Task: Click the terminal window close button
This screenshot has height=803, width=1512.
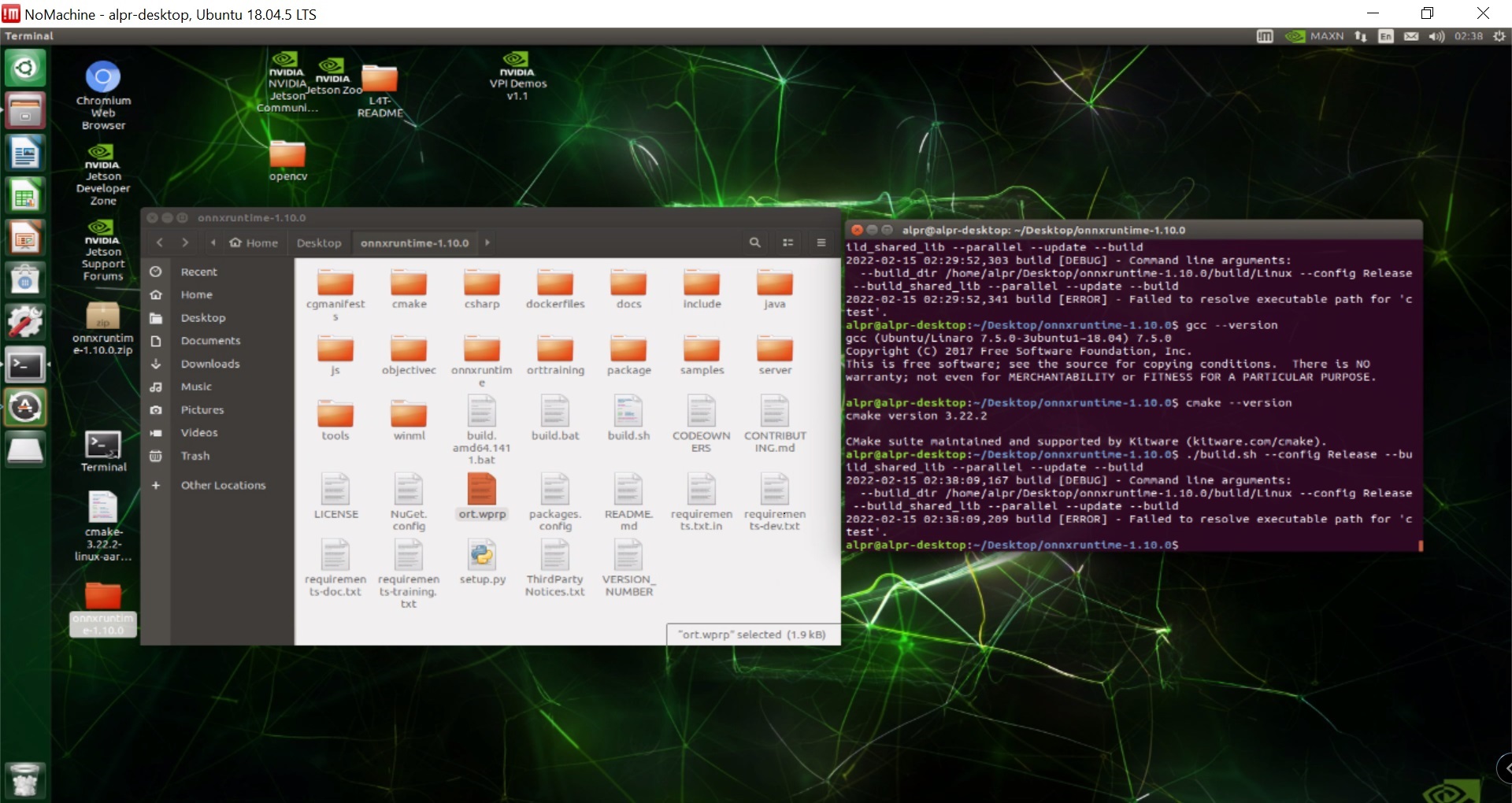Action: pyautogui.click(x=857, y=230)
